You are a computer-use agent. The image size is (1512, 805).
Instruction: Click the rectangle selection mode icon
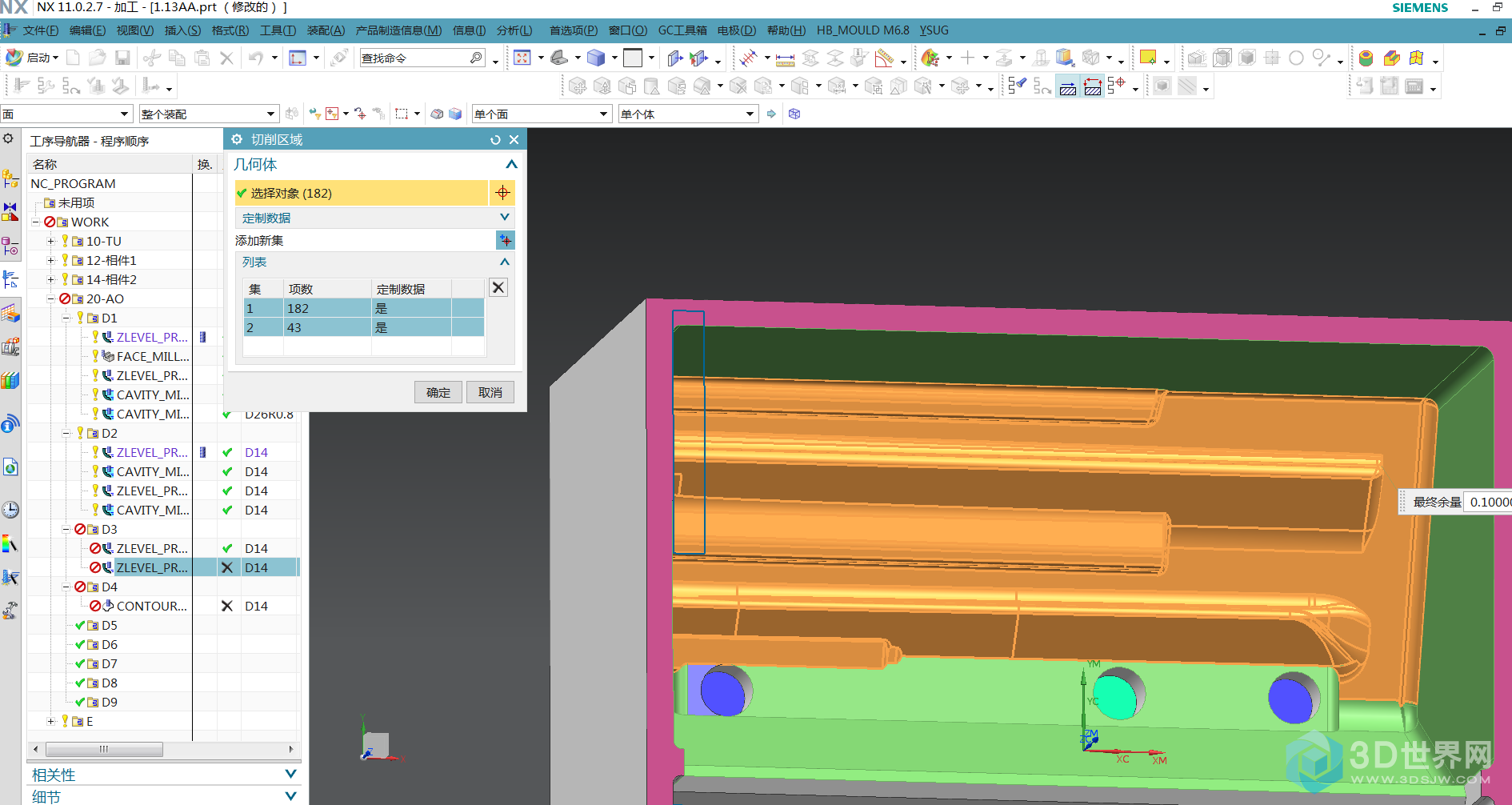click(402, 114)
